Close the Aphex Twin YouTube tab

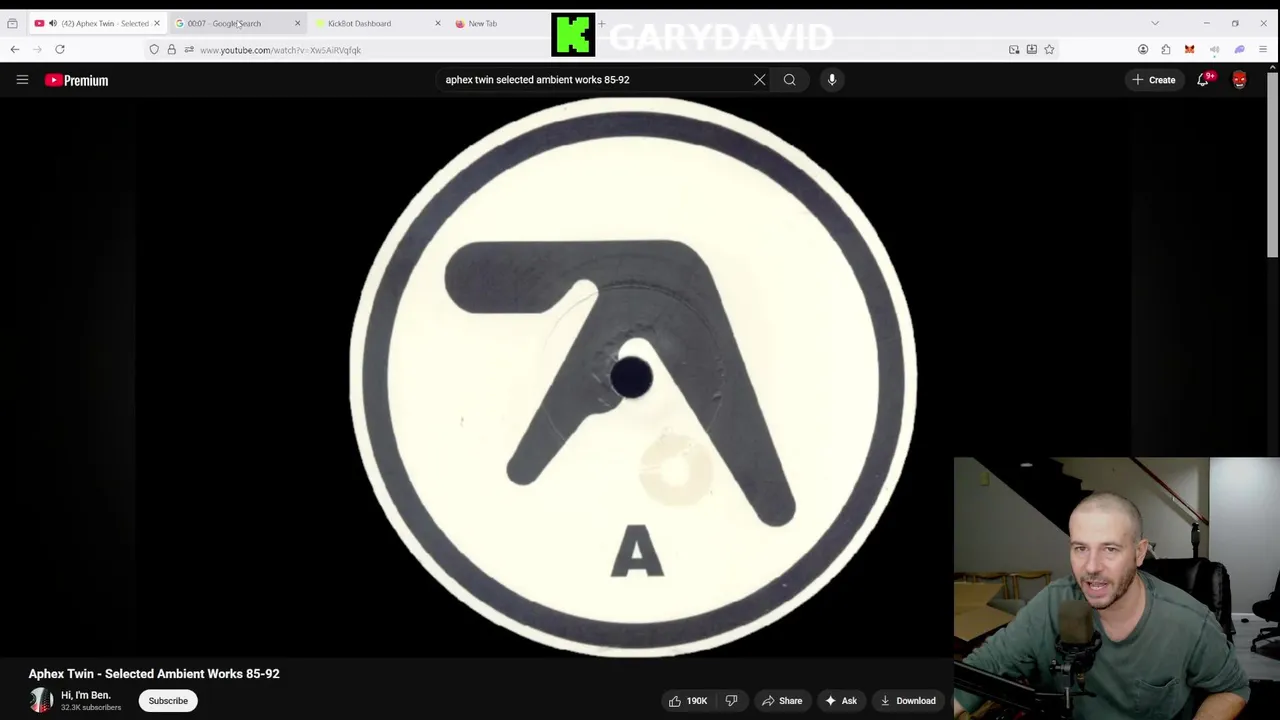(x=156, y=23)
